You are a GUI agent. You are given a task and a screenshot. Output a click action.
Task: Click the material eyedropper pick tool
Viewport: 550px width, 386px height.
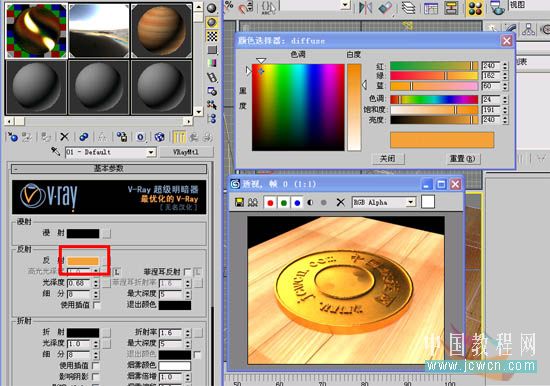click(x=55, y=152)
